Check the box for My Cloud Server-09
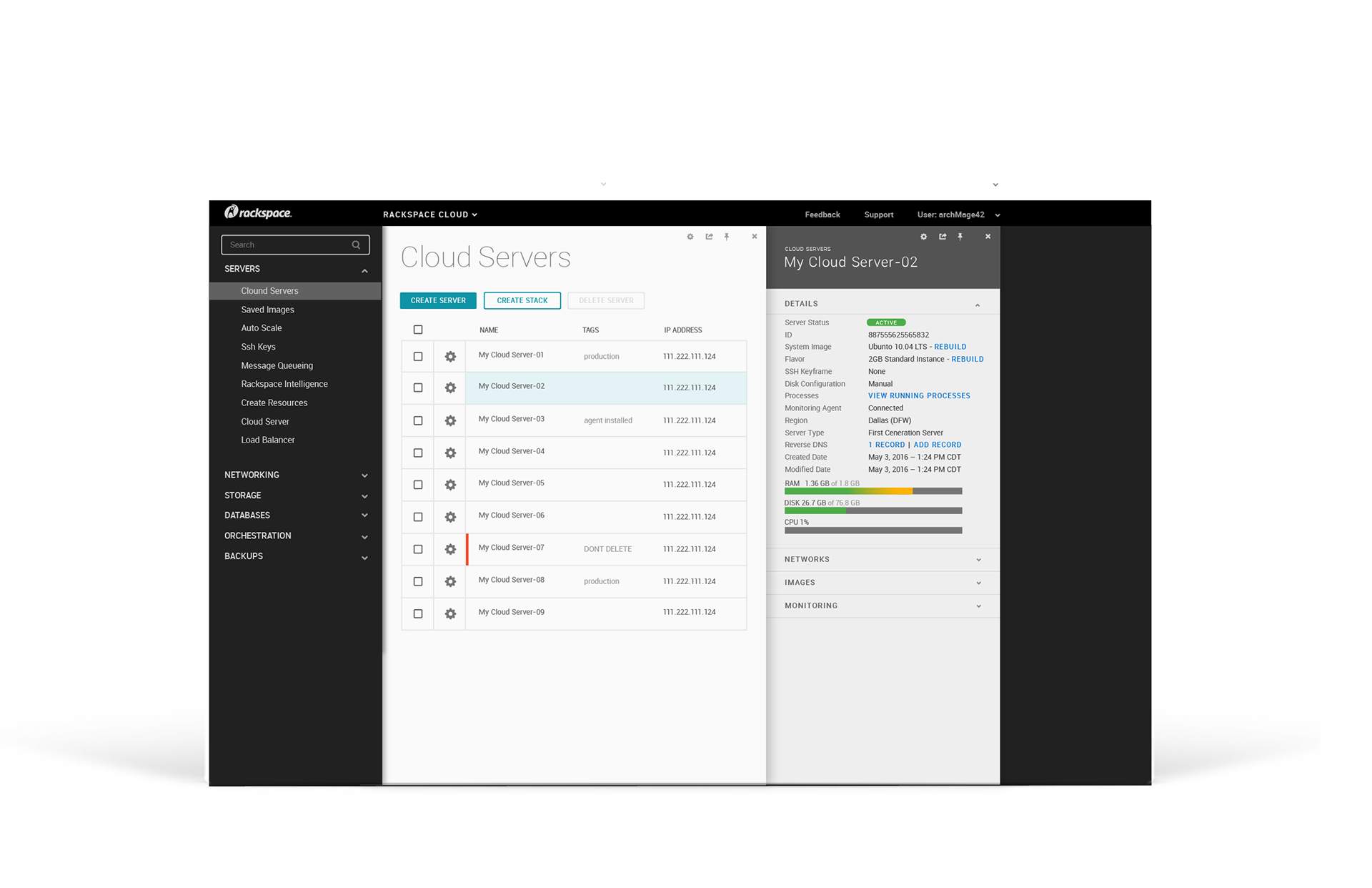The height and width of the screenshot is (888, 1372). [x=418, y=613]
